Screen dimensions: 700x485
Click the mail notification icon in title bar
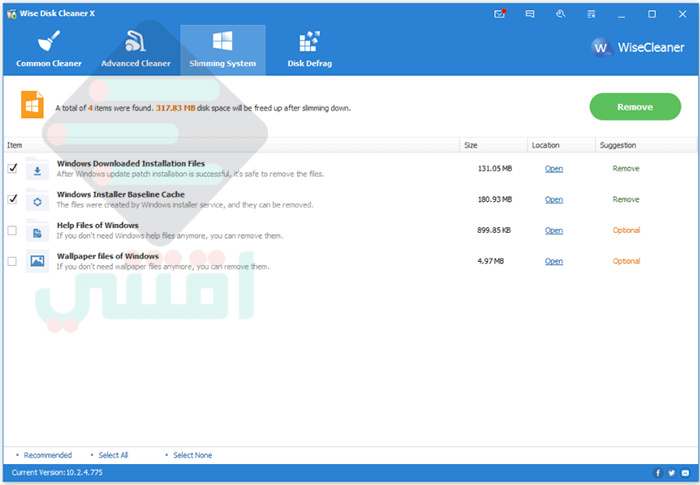point(500,14)
